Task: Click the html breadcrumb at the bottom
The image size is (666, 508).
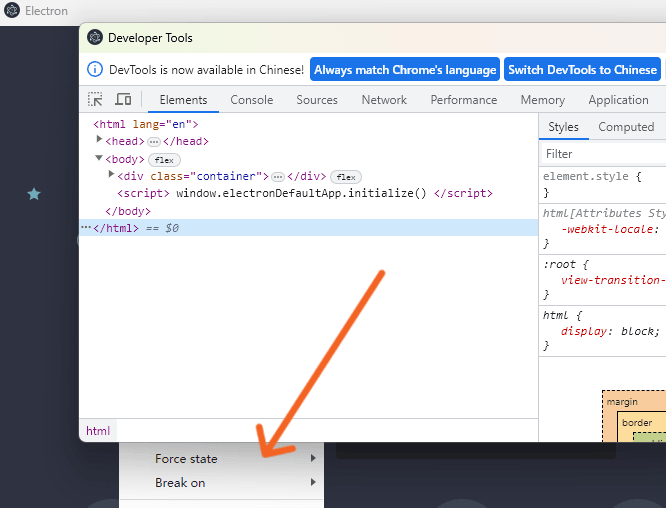Action: coord(98,431)
